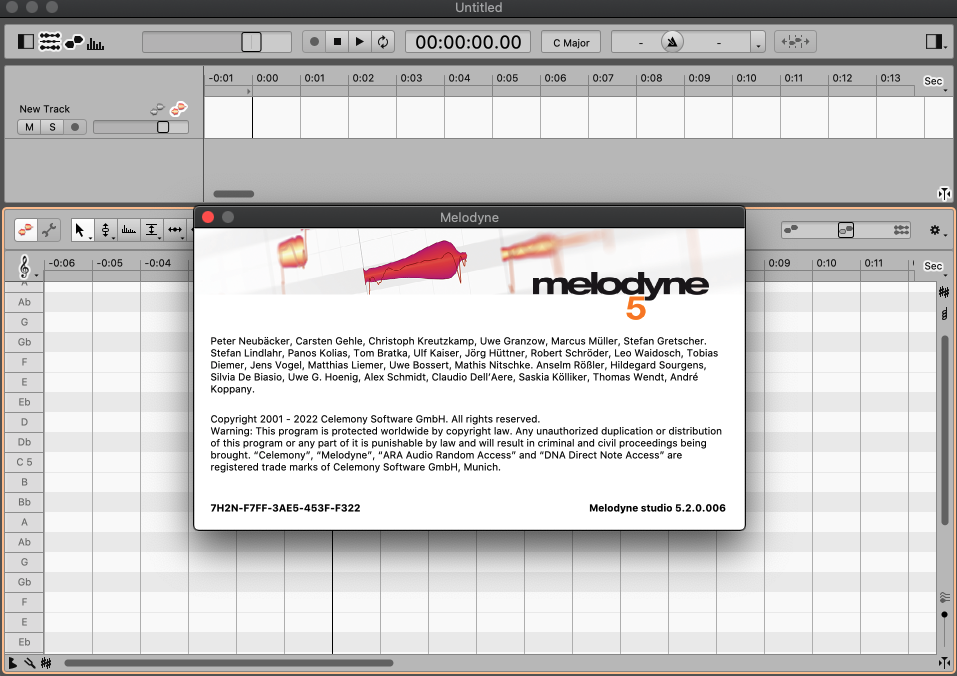Click the orange edit blobs icon on New Track
The height and width of the screenshot is (676, 957).
click(x=179, y=109)
